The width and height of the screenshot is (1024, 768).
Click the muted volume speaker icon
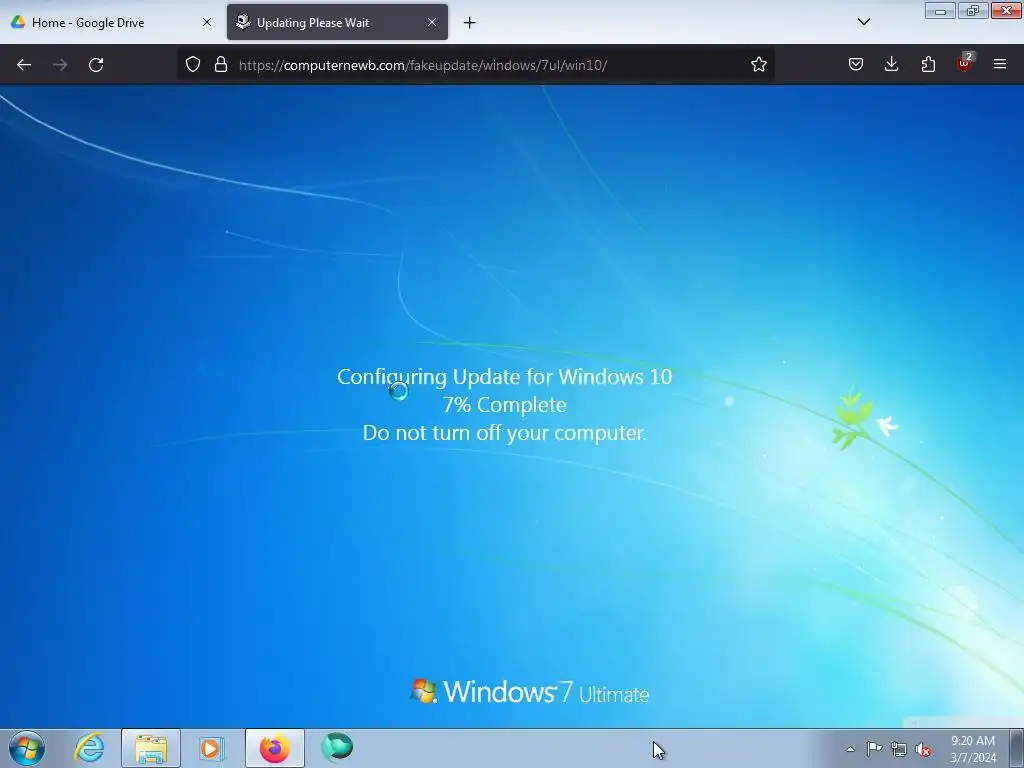(923, 750)
